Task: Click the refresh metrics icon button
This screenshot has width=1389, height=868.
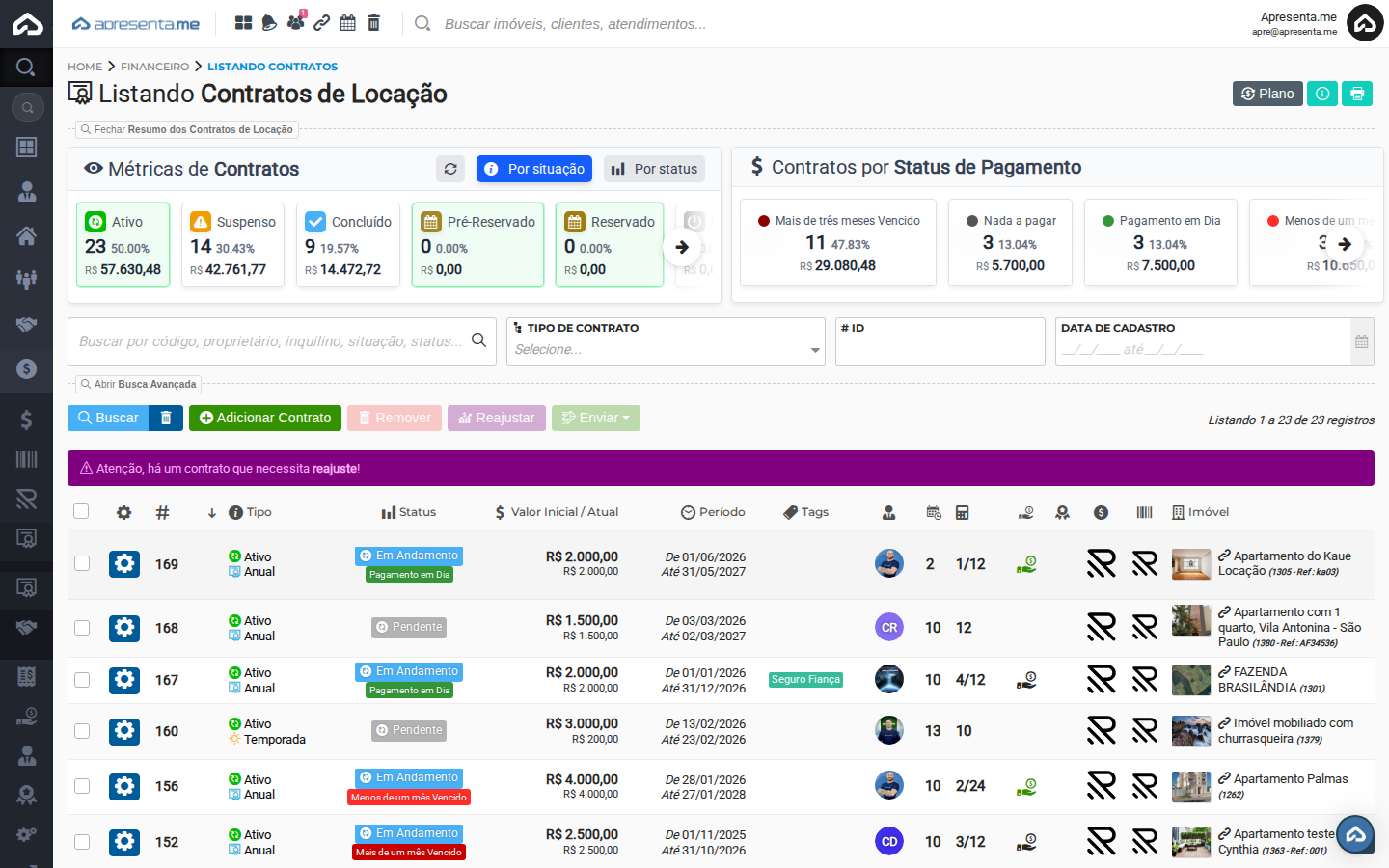Action: tap(450, 169)
